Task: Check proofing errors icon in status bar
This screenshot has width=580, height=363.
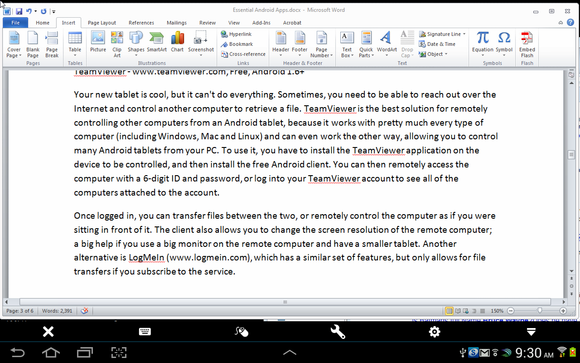Action: tap(84, 311)
